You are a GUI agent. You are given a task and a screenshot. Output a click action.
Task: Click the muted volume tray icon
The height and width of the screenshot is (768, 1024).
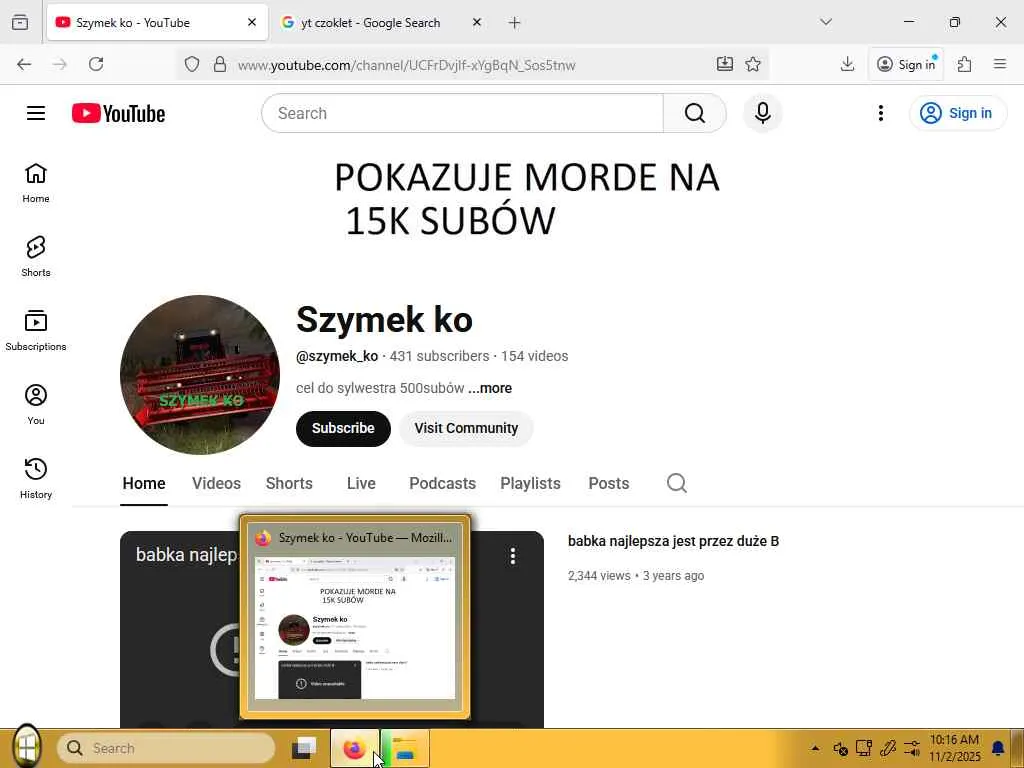coord(840,748)
